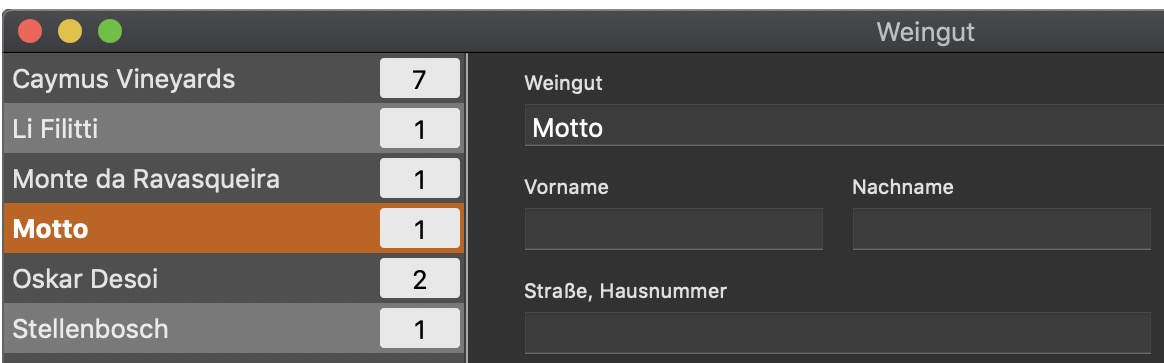Click the count badge 7 beside Caymus Vineyards
The height and width of the screenshot is (363, 1164).
(420, 79)
